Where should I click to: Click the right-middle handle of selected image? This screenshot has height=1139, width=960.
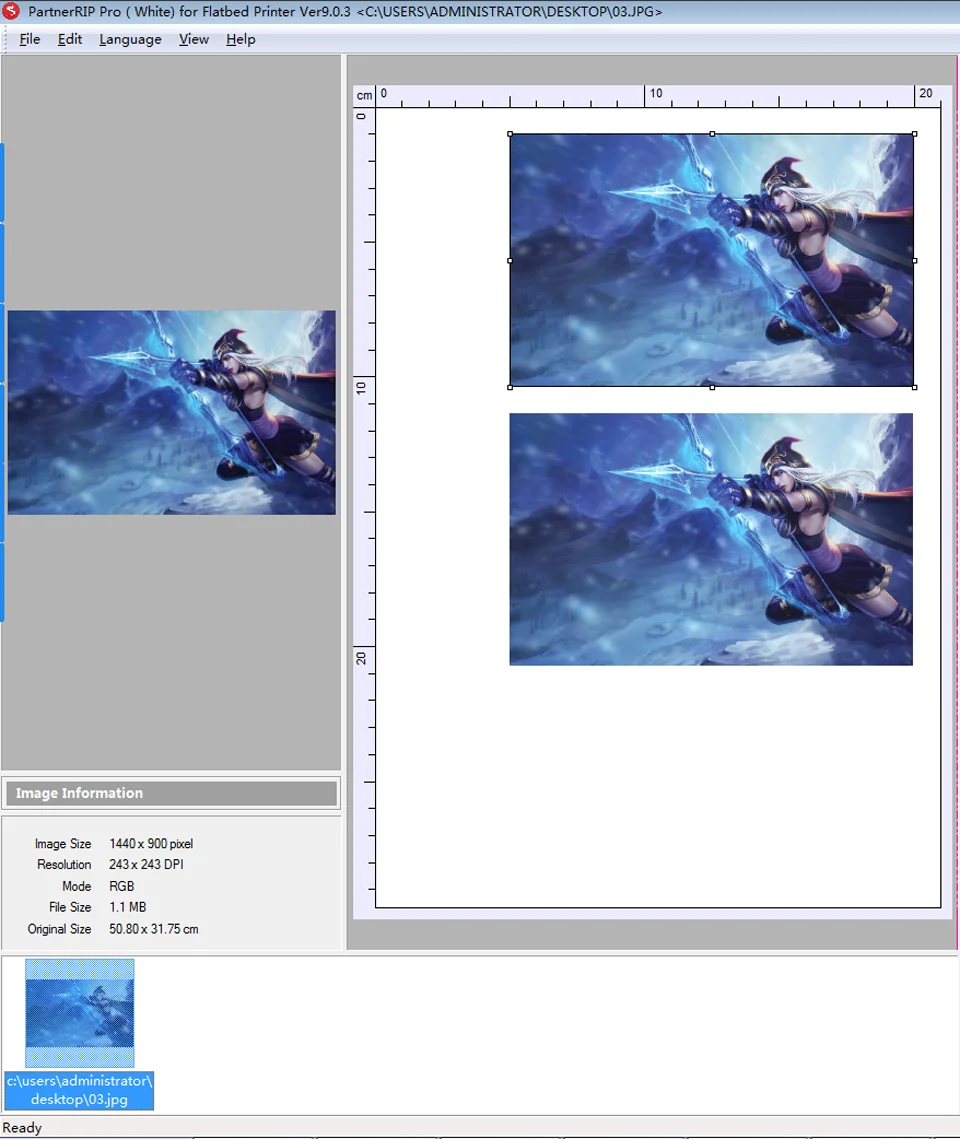(x=914, y=260)
